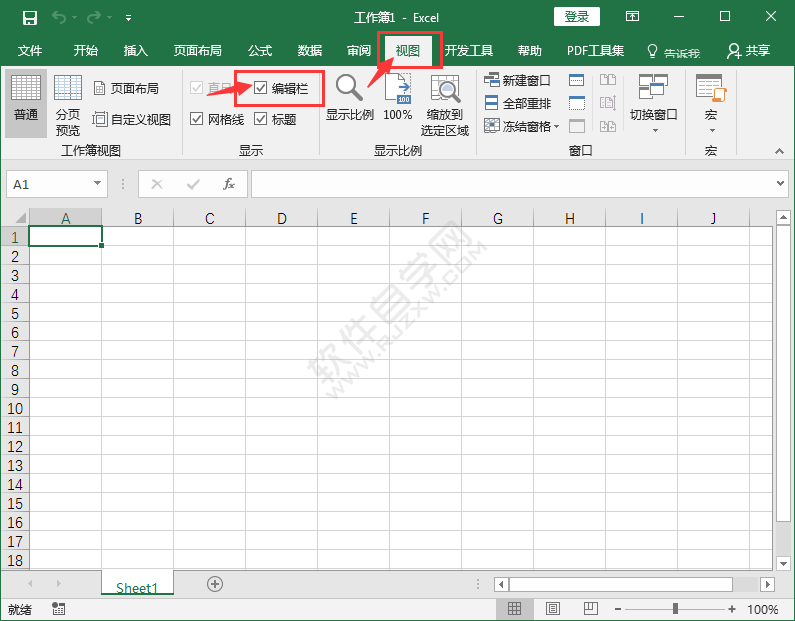Switch to the Insert (插入) tab
795x621 pixels.
click(135, 51)
